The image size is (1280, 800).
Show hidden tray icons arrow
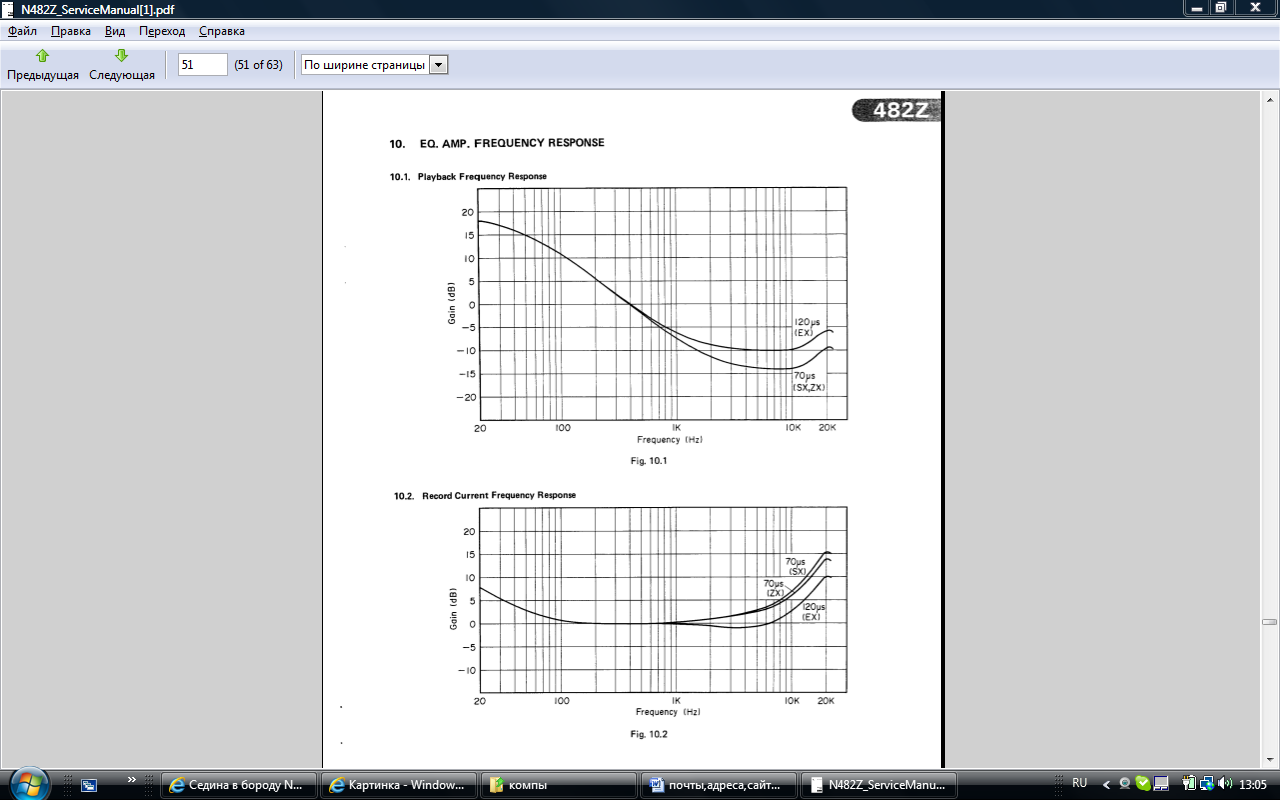[x=1106, y=784]
